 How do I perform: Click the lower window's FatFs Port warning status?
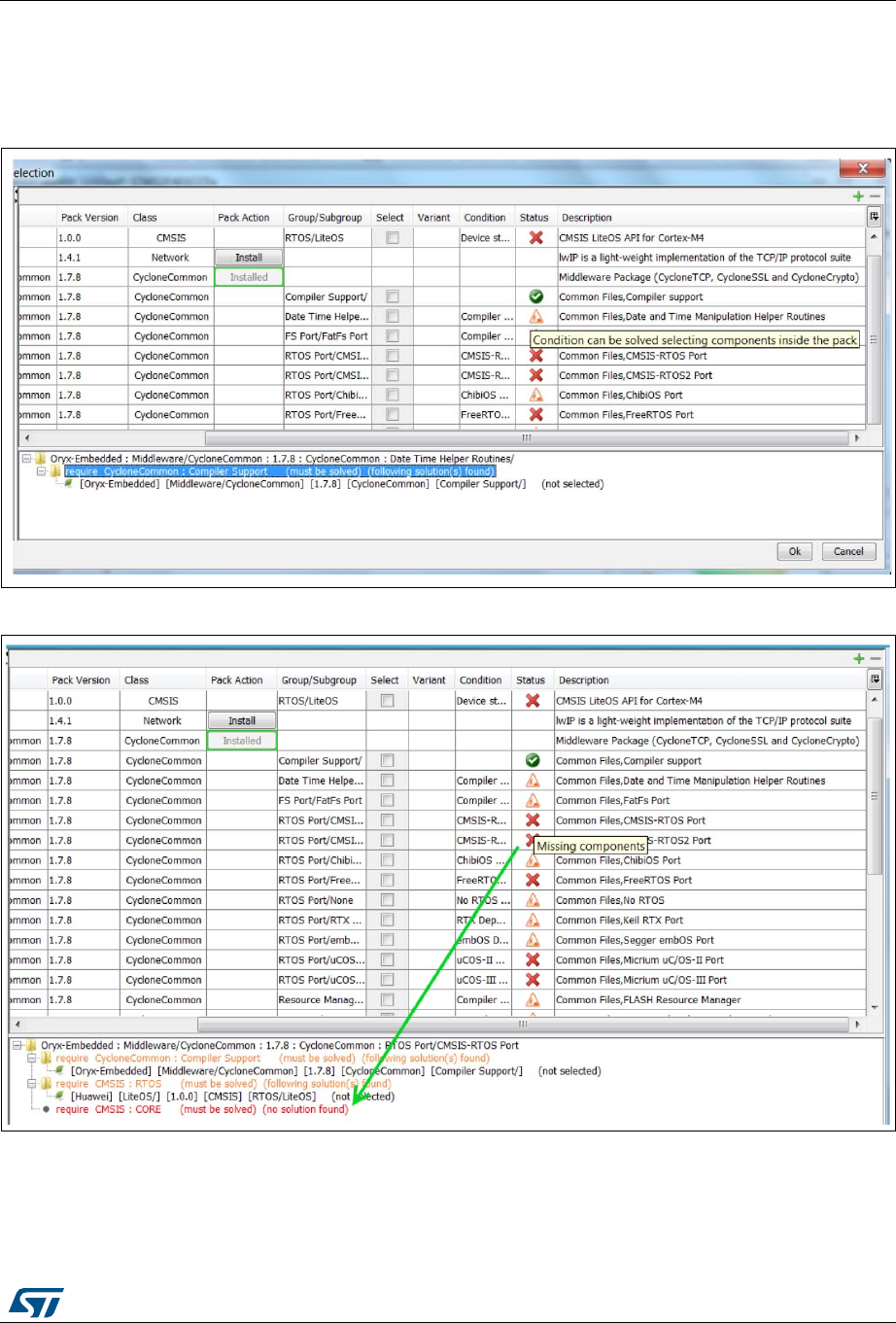click(533, 800)
